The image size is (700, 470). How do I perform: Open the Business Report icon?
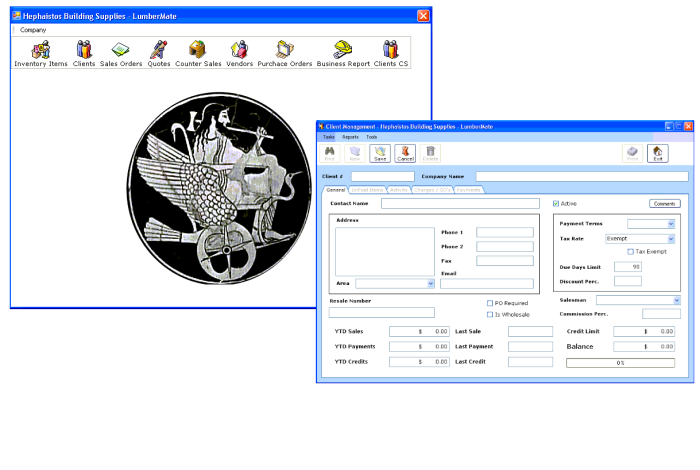coord(343,54)
